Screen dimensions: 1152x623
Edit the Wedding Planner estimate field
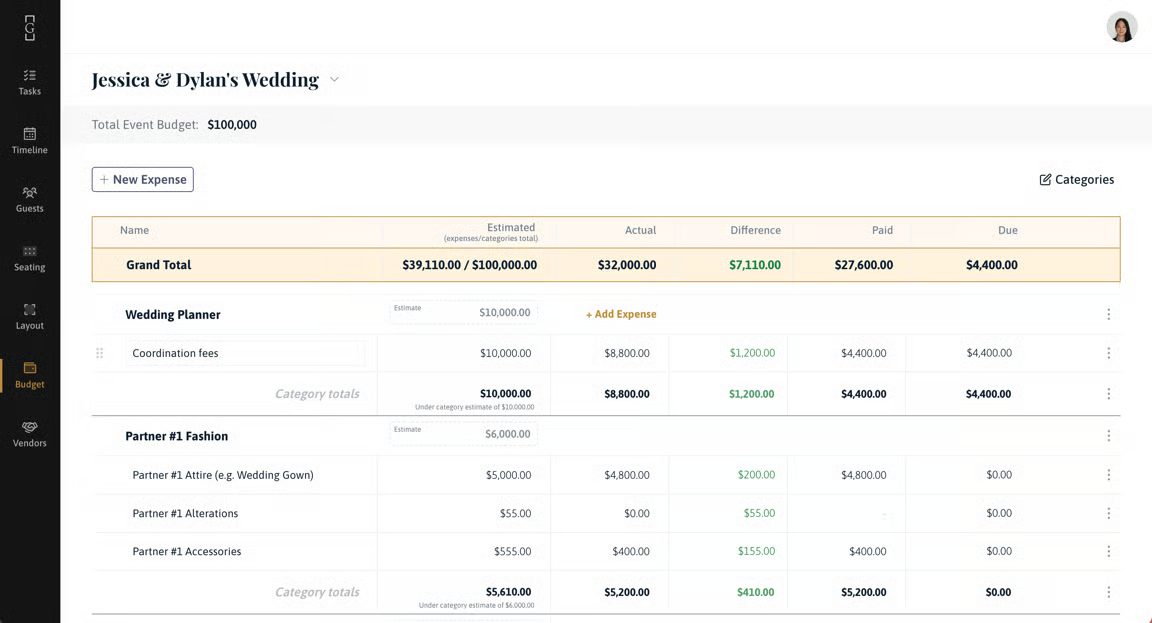click(463, 312)
